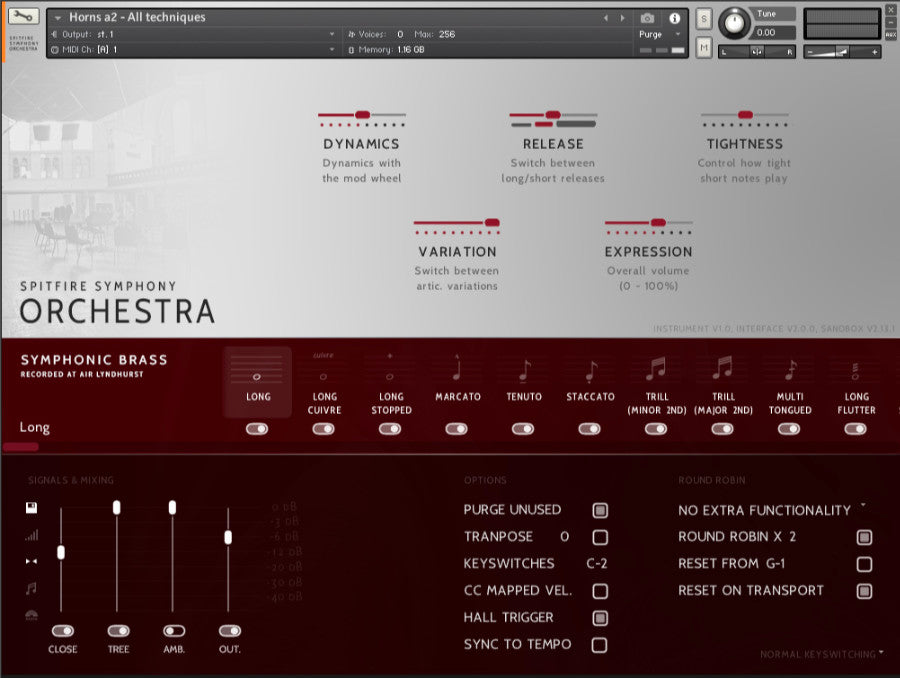Click the mixer floppy save preset icon
This screenshot has width=900, height=678.
32,507
